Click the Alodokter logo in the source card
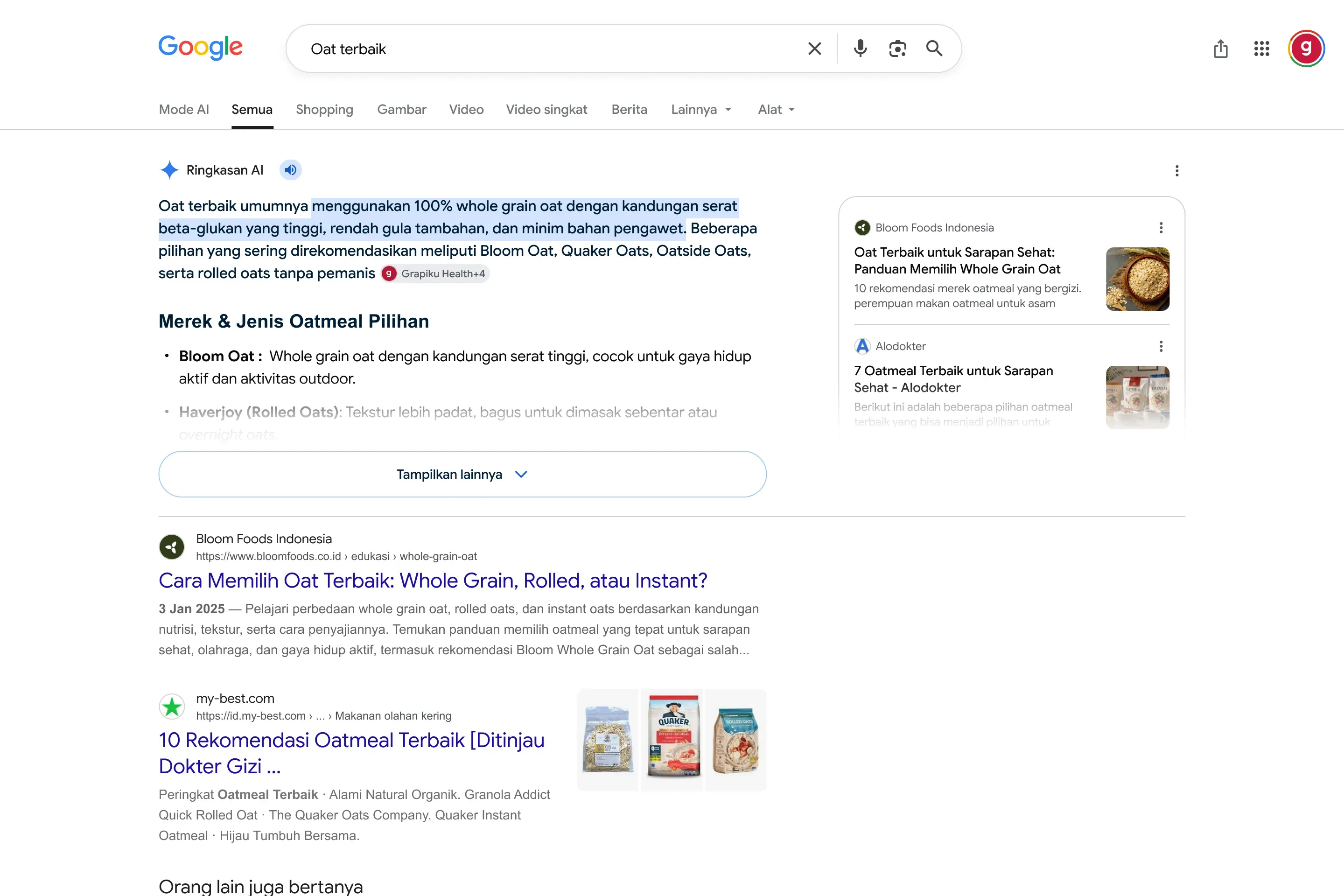 coord(862,346)
